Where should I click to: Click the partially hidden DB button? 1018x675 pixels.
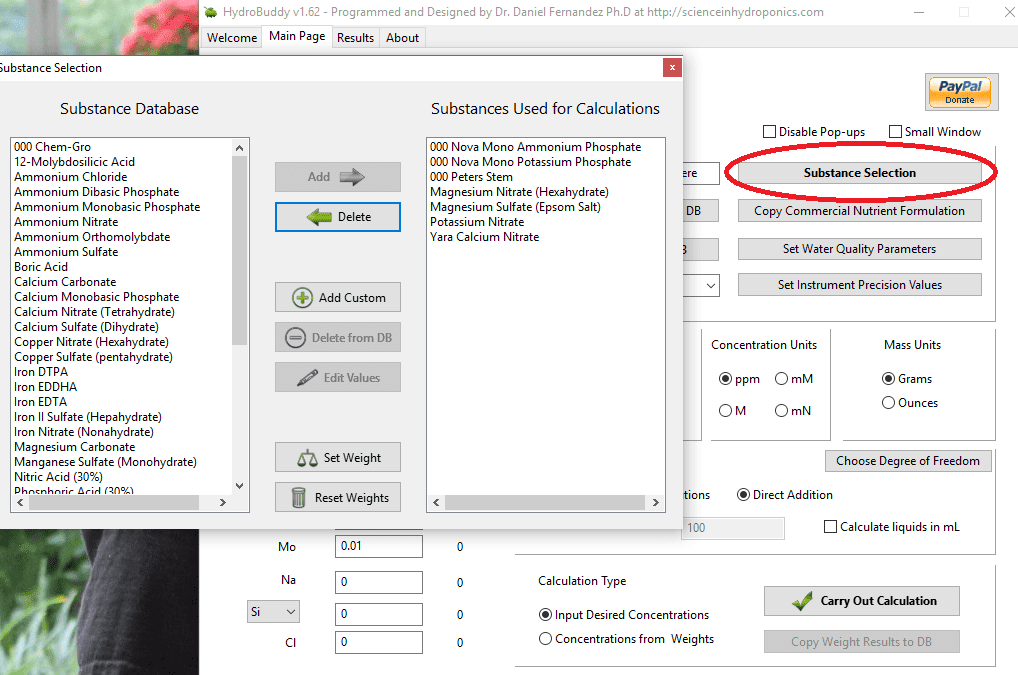[x=701, y=211]
